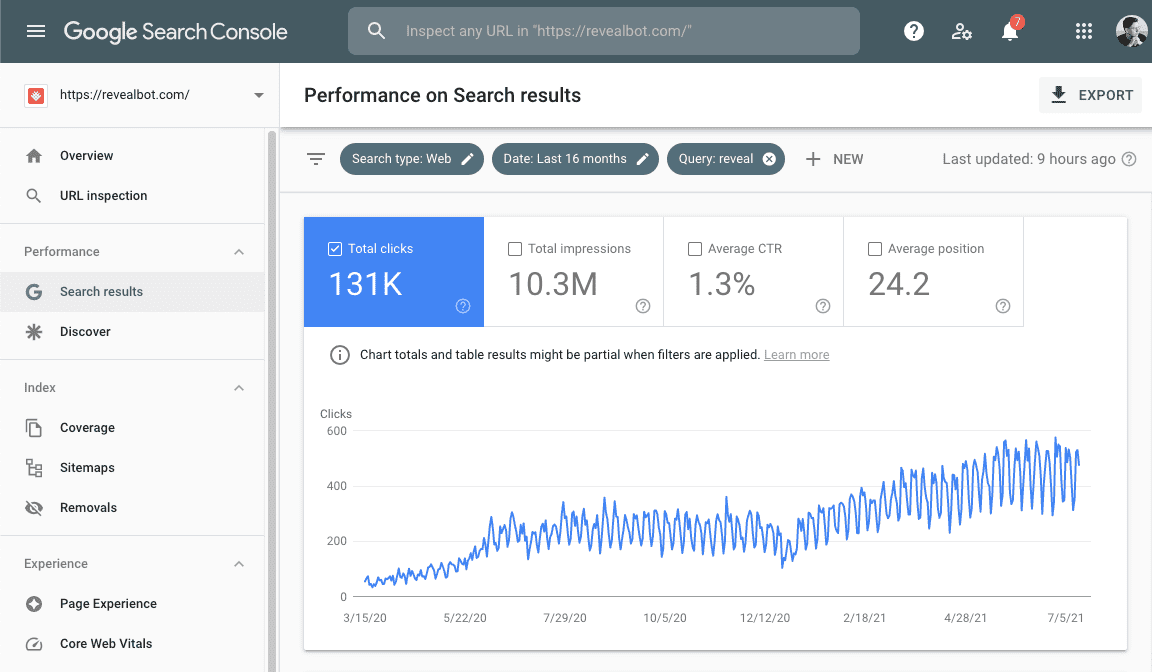
Task: Click the URL inspection search field
Action: click(x=620, y=31)
